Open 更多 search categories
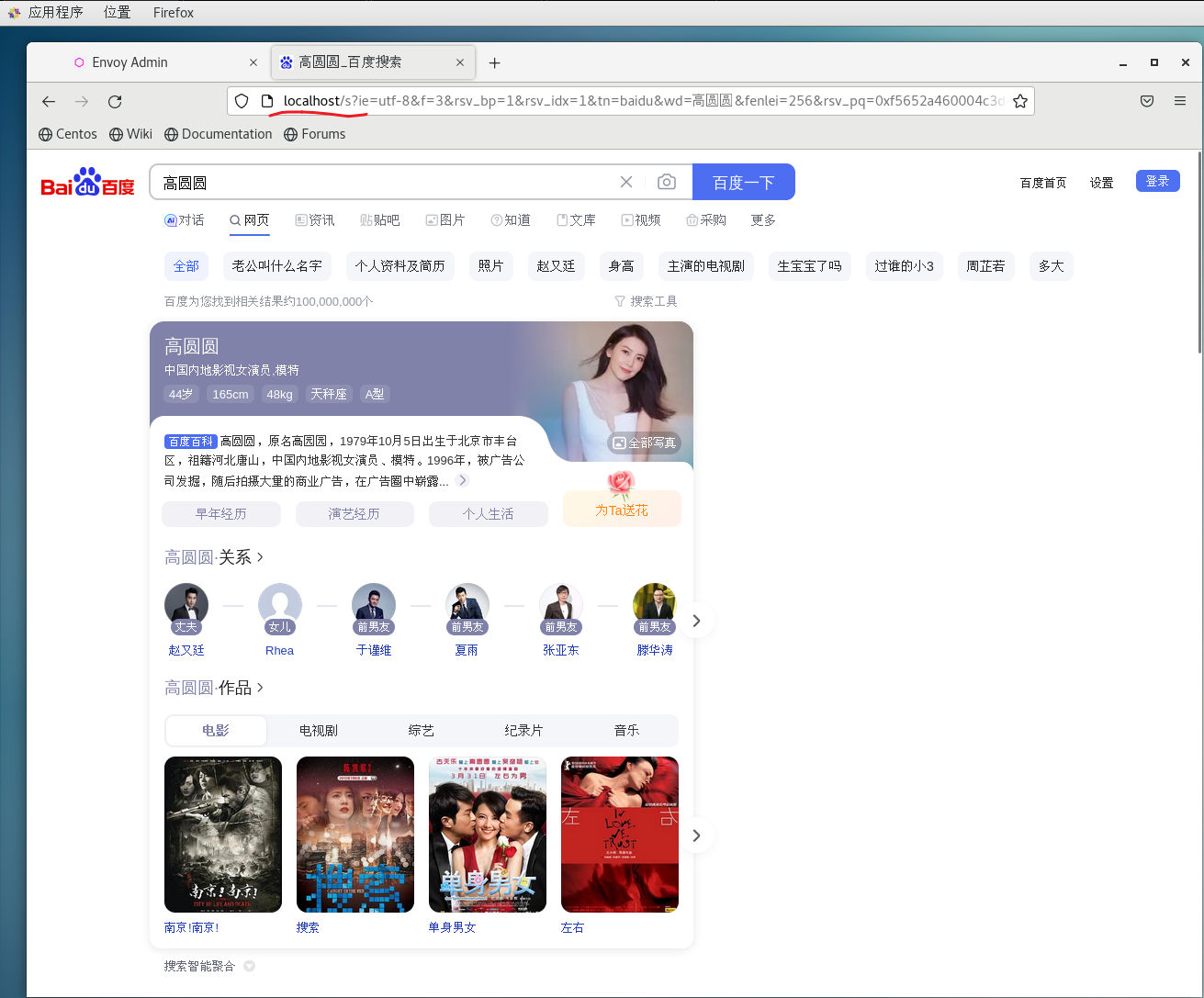This screenshot has width=1204, height=998. click(x=763, y=220)
